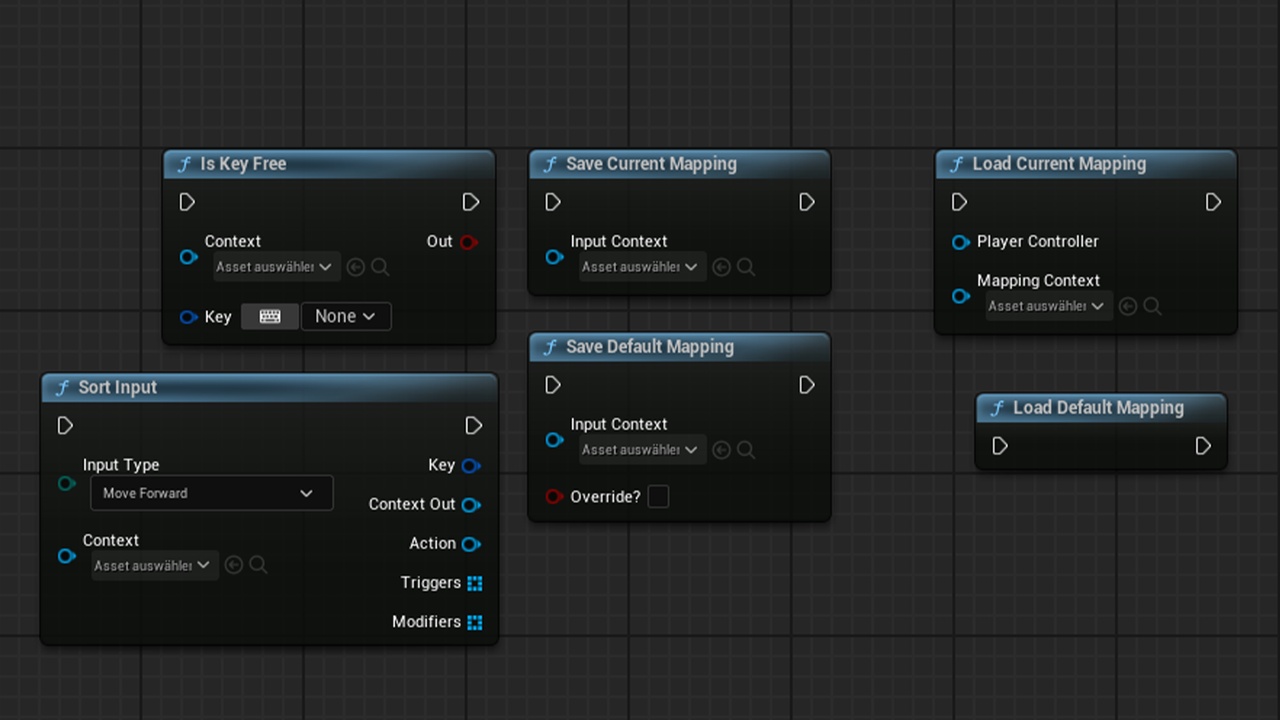This screenshot has height=720, width=1280.
Task: Click the Key output pin on Sort Input
Action: (471, 465)
